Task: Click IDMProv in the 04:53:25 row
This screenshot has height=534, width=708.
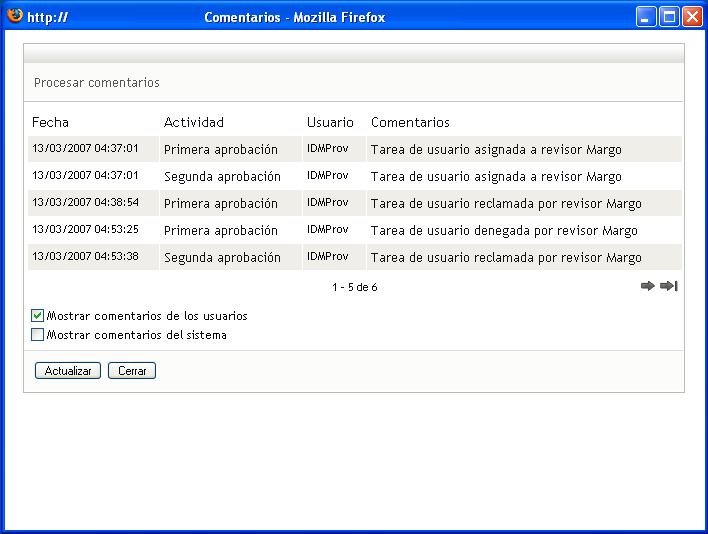Action: 328,229
